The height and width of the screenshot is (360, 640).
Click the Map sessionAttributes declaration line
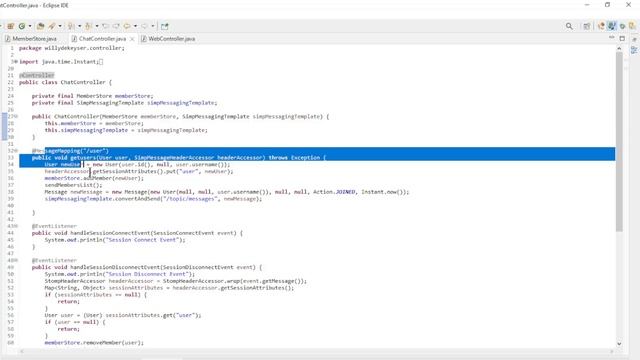169,288
